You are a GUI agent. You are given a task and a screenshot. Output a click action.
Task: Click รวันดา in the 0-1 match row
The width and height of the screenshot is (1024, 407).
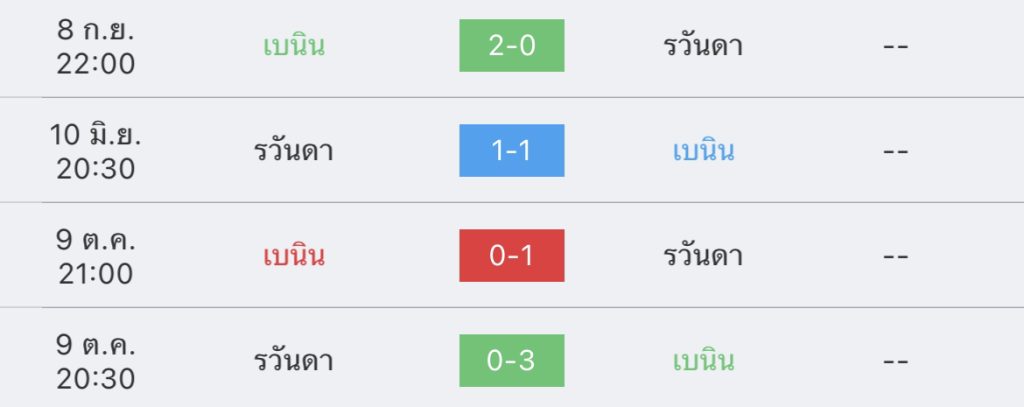703,256
